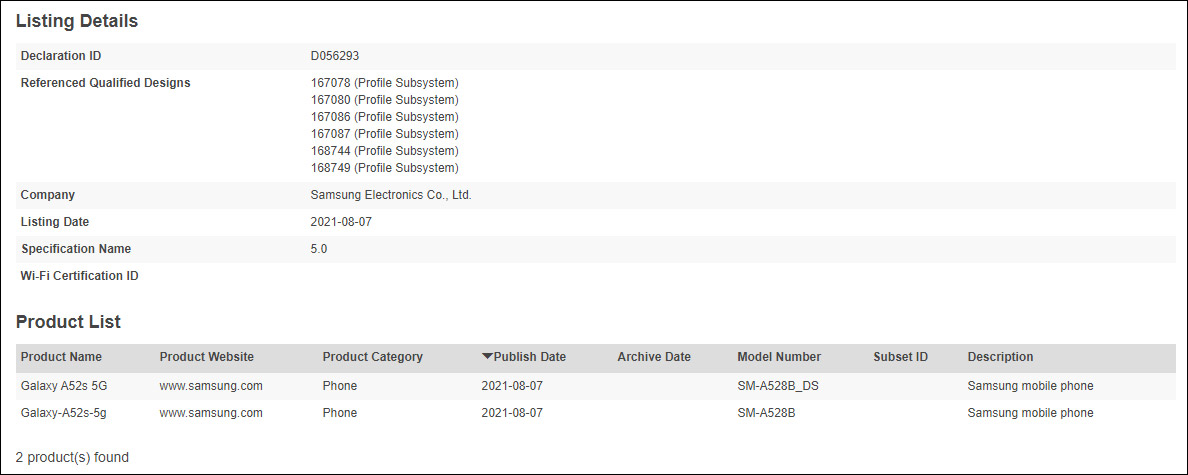Click the Subset ID column header
Viewport: 1188px width, 475px height.
point(900,357)
